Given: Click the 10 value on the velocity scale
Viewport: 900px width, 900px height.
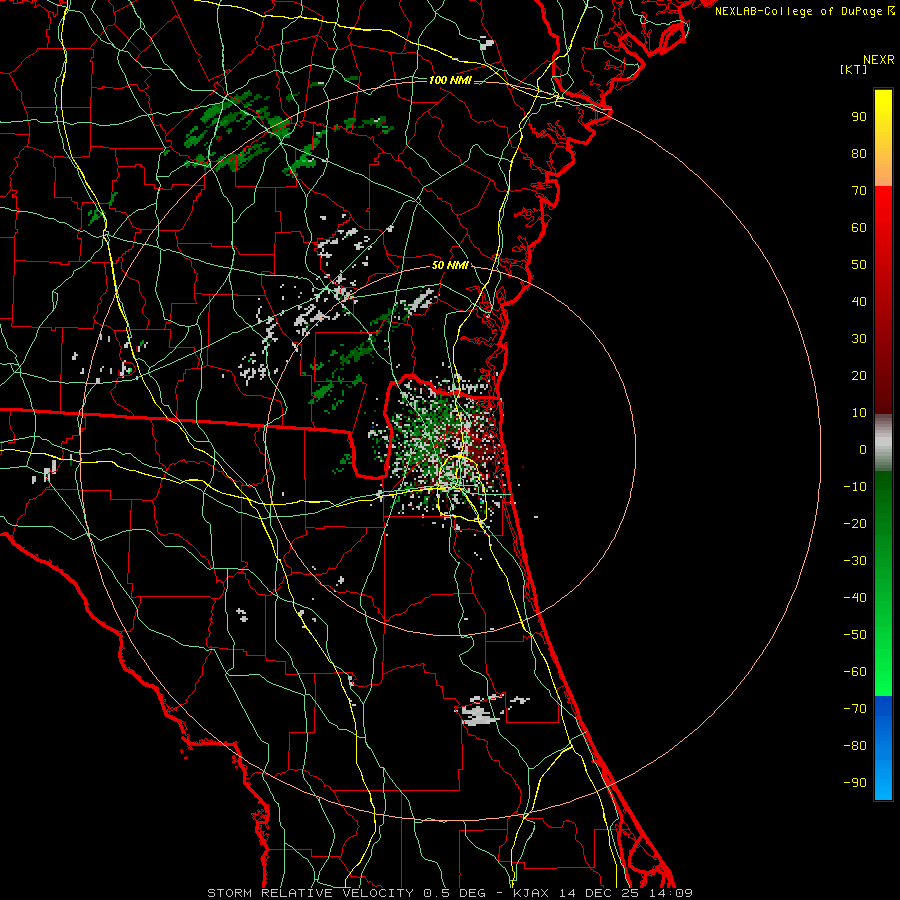Looking at the screenshot, I should click(x=859, y=413).
